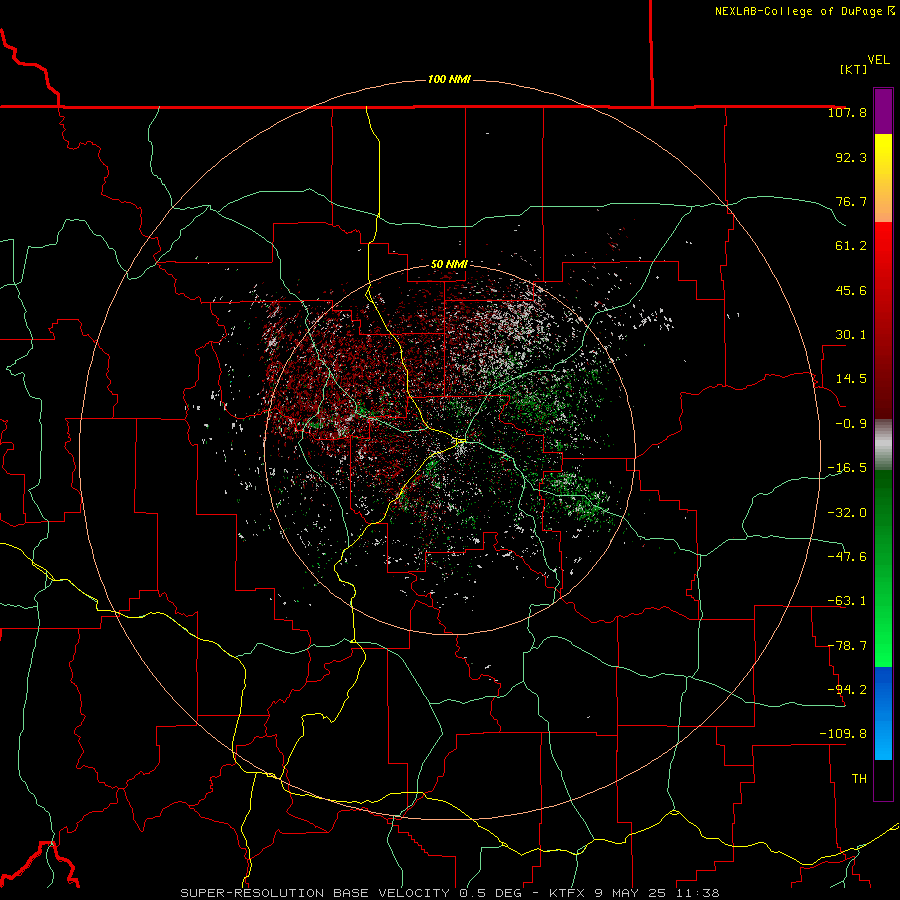Click the -16.5 legend value
This screenshot has width=900, height=900.
(x=847, y=468)
